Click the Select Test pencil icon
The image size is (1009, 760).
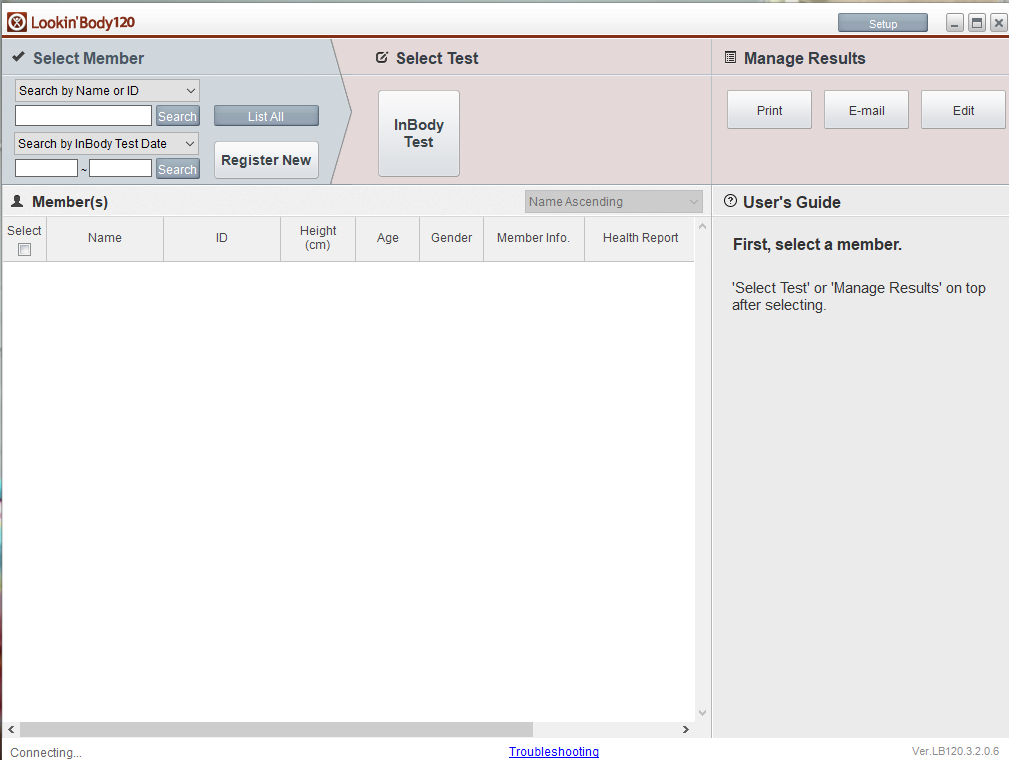point(382,57)
